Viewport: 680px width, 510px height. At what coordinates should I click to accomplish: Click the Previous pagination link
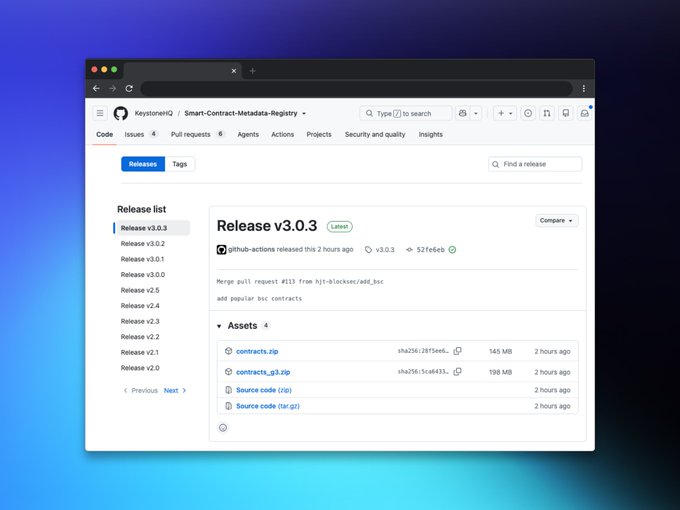pyautogui.click(x=141, y=390)
